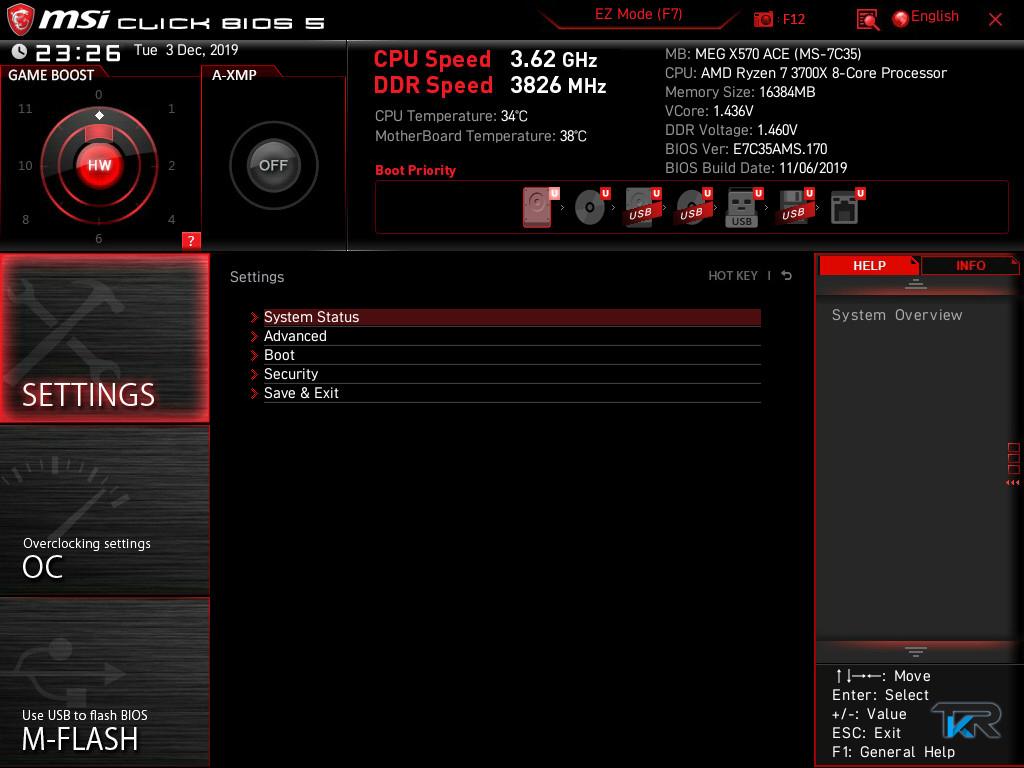Image resolution: width=1024 pixels, height=768 pixels.
Task: Open the Boot settings entry
Action: point(512,355)
